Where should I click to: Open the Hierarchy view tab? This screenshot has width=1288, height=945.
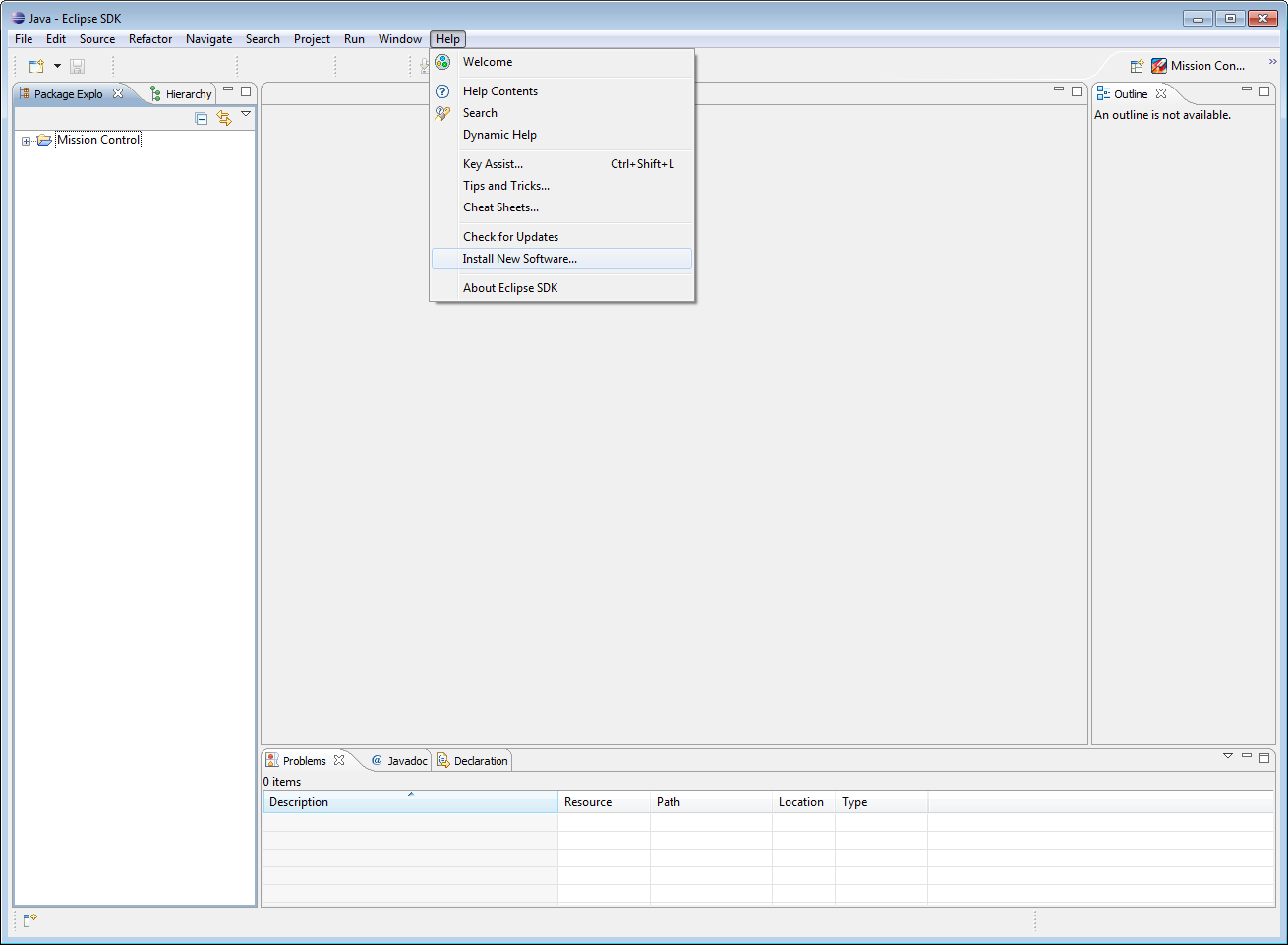point(181,94)
